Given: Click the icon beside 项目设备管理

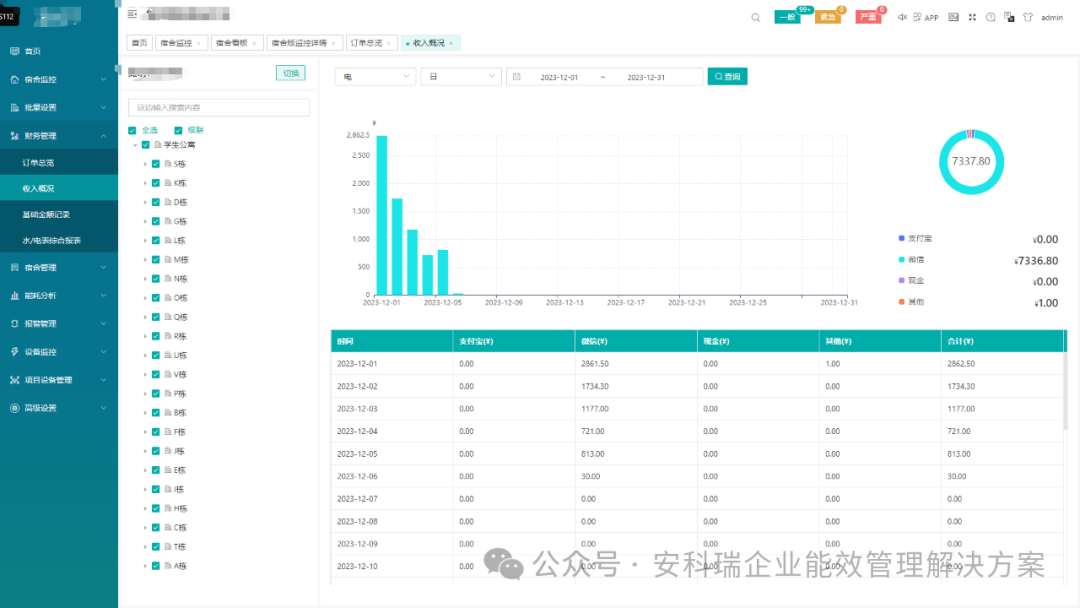Looking at the screenshot, I should pyautogui.click(x=14, y=380).
